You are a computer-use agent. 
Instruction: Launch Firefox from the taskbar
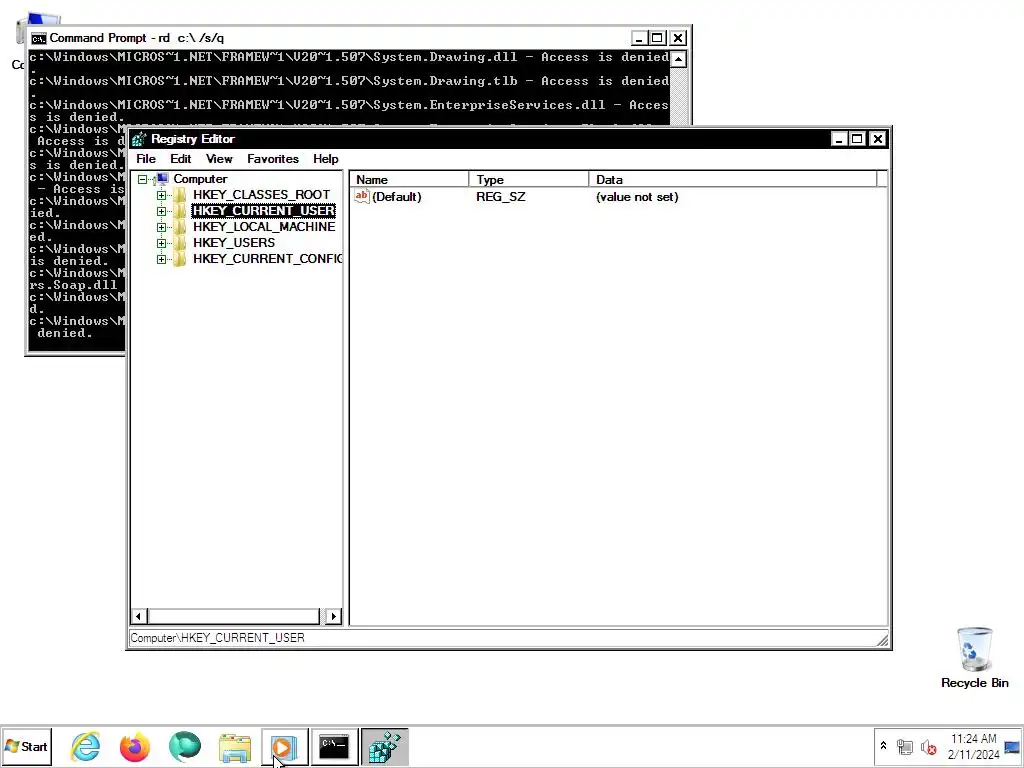tap(135, 746)
